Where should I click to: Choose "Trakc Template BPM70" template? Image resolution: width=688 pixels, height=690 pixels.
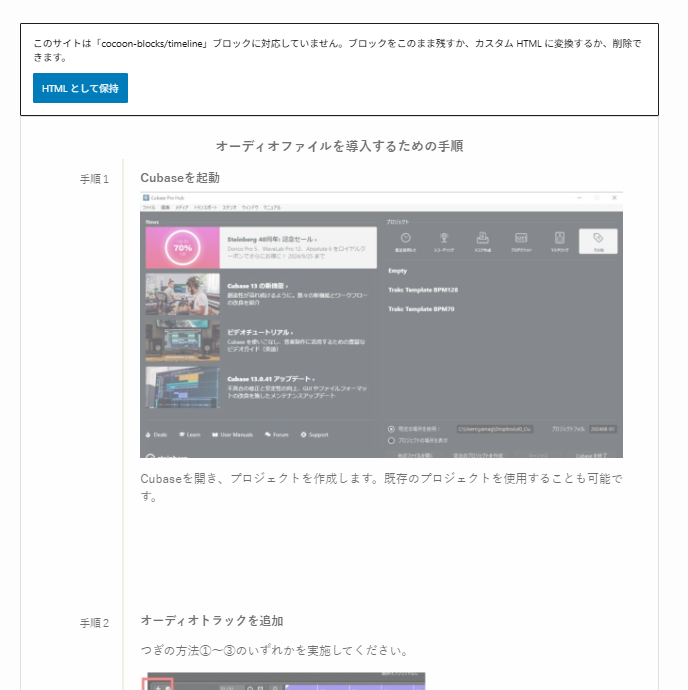point(421,309)
